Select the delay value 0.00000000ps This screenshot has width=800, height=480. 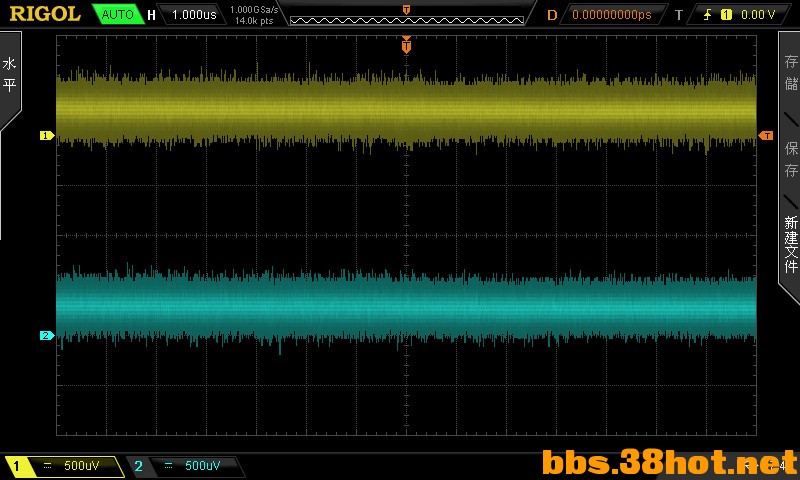coord(612,15)
